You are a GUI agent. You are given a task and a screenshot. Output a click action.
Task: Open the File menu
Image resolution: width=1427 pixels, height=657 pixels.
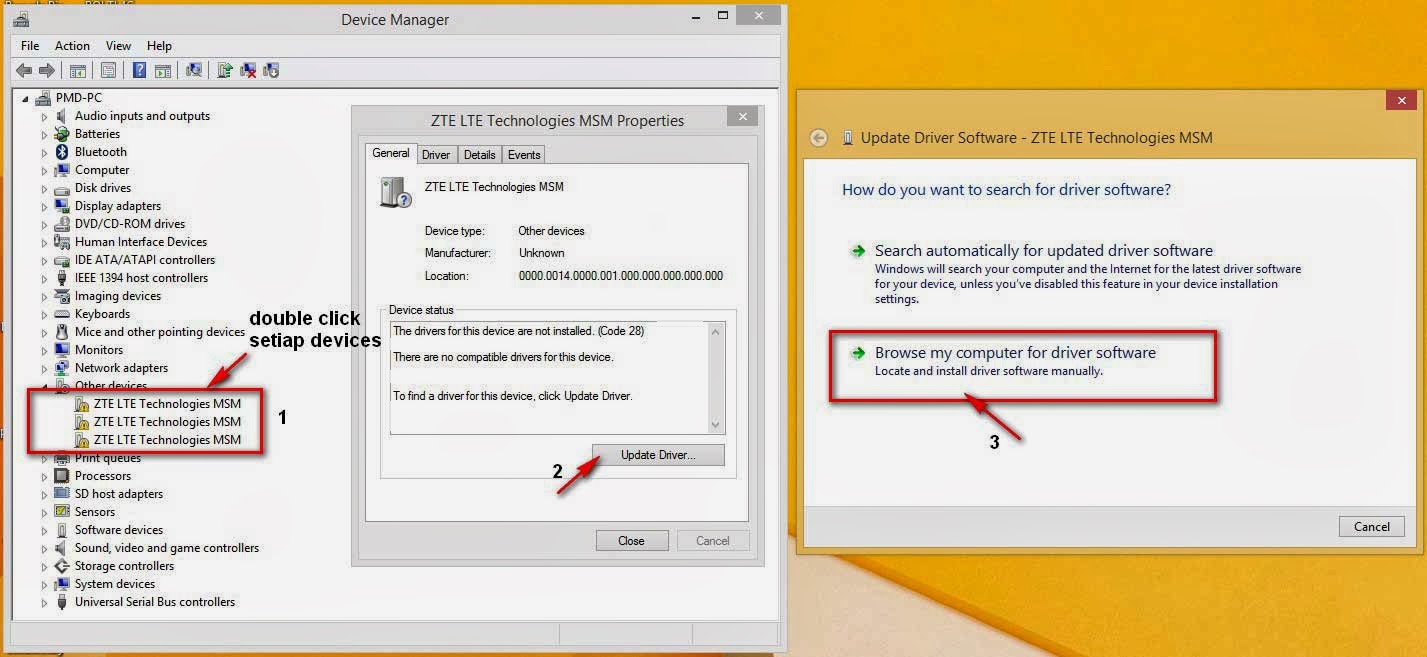[x=30, y=46]
